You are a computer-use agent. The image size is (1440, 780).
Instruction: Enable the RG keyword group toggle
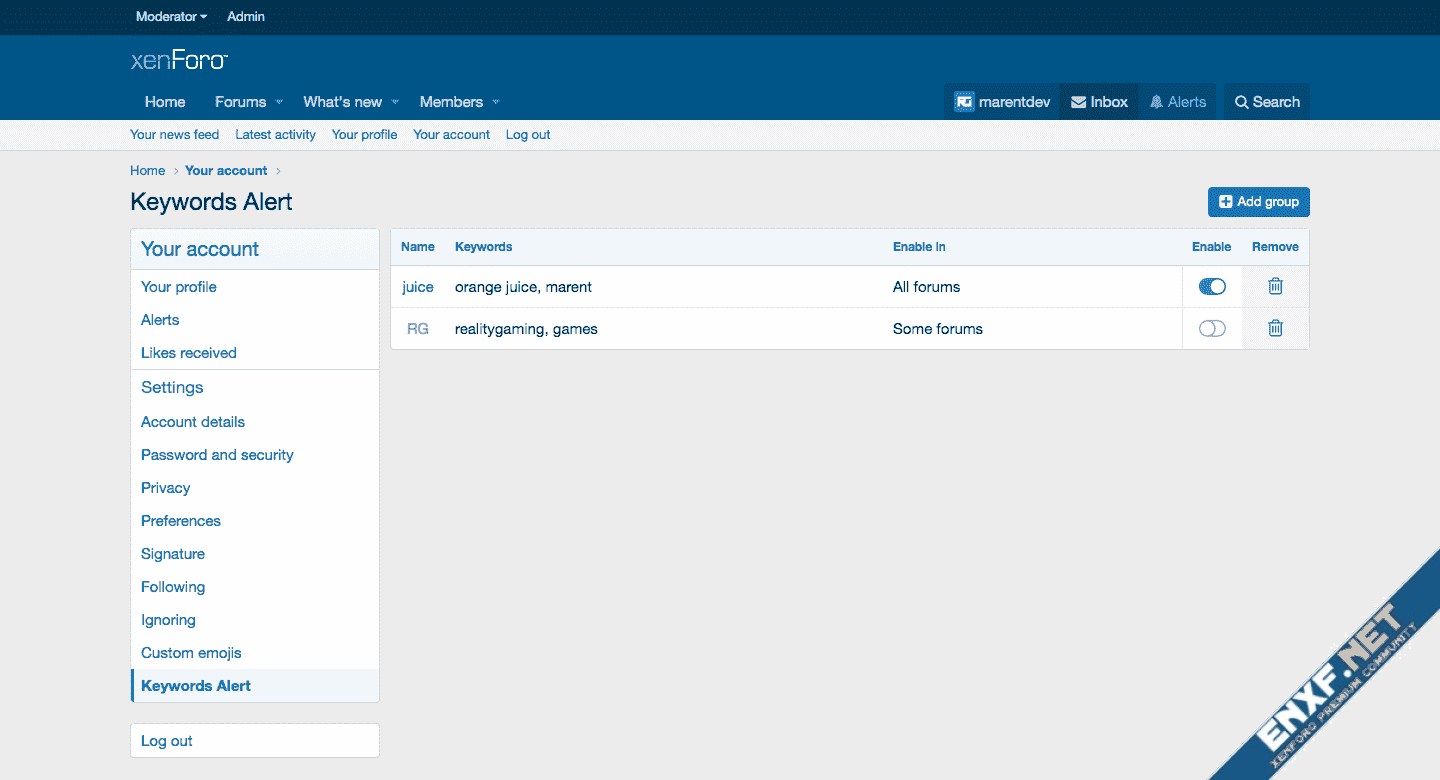coord(1211,329)
